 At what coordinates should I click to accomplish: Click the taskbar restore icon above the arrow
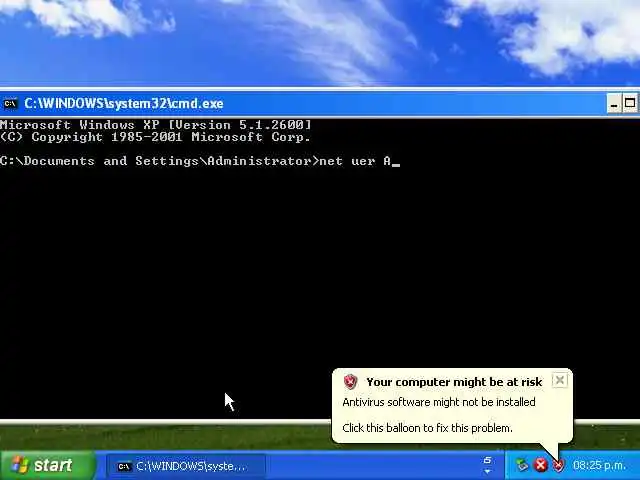coord(487,460)
